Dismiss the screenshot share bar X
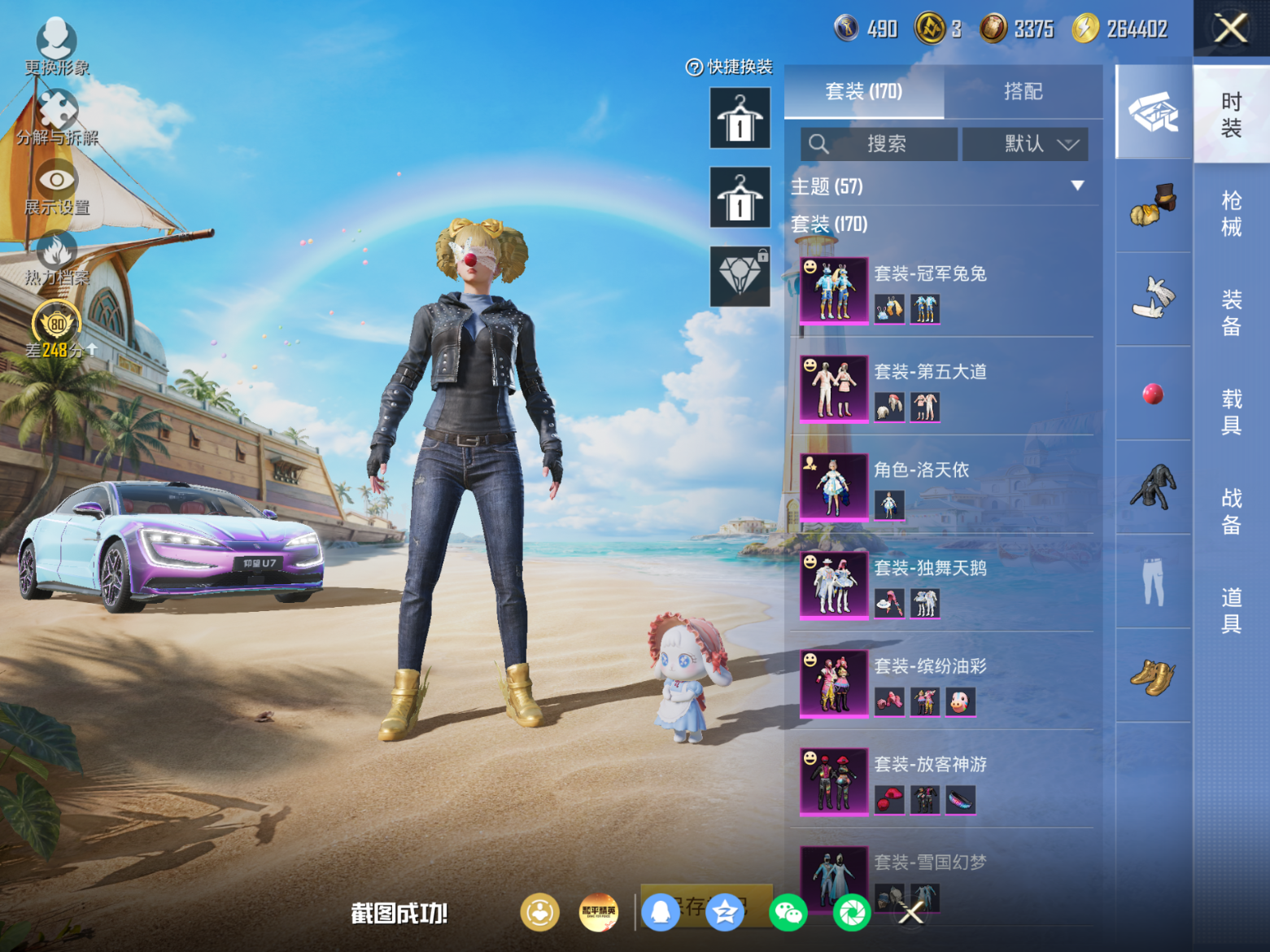 coord(911,913)
